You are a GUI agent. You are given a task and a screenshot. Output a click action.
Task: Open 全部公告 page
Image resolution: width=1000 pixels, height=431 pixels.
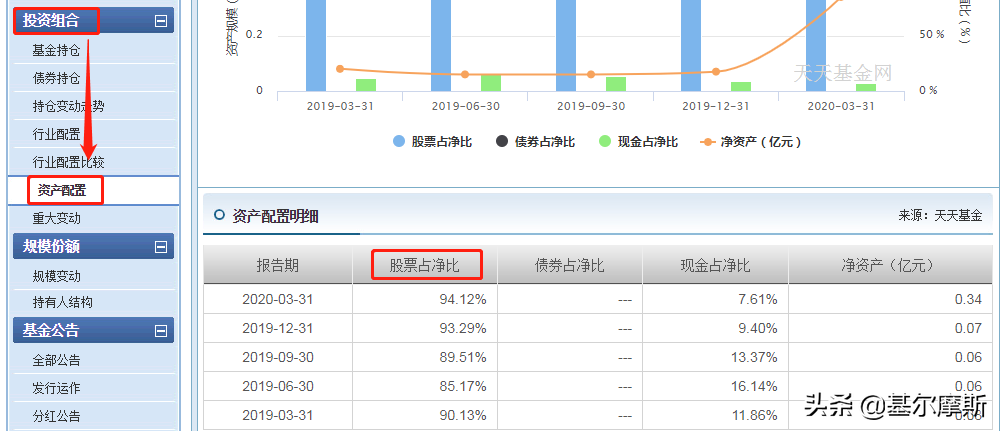(56, 360)
